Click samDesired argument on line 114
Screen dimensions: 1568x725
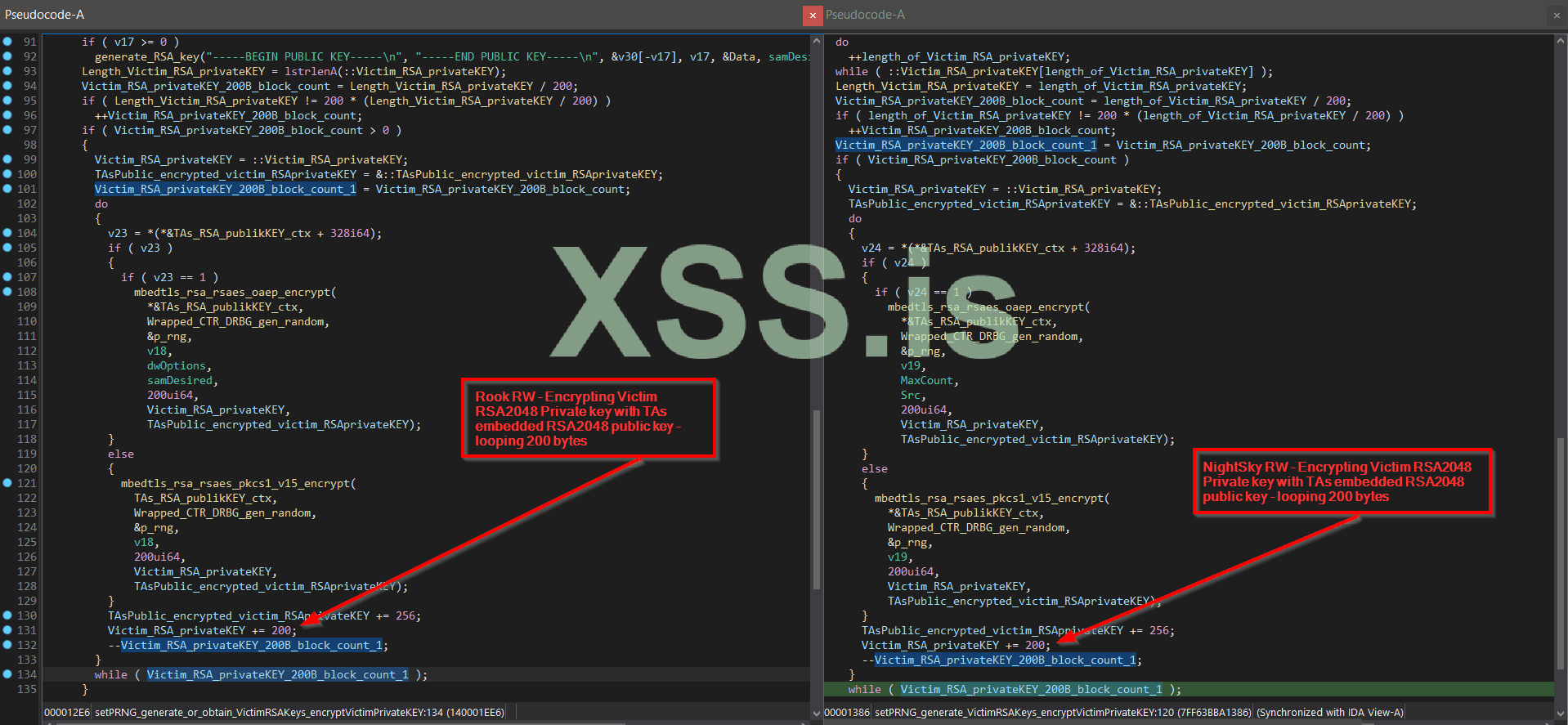point(180,380)
